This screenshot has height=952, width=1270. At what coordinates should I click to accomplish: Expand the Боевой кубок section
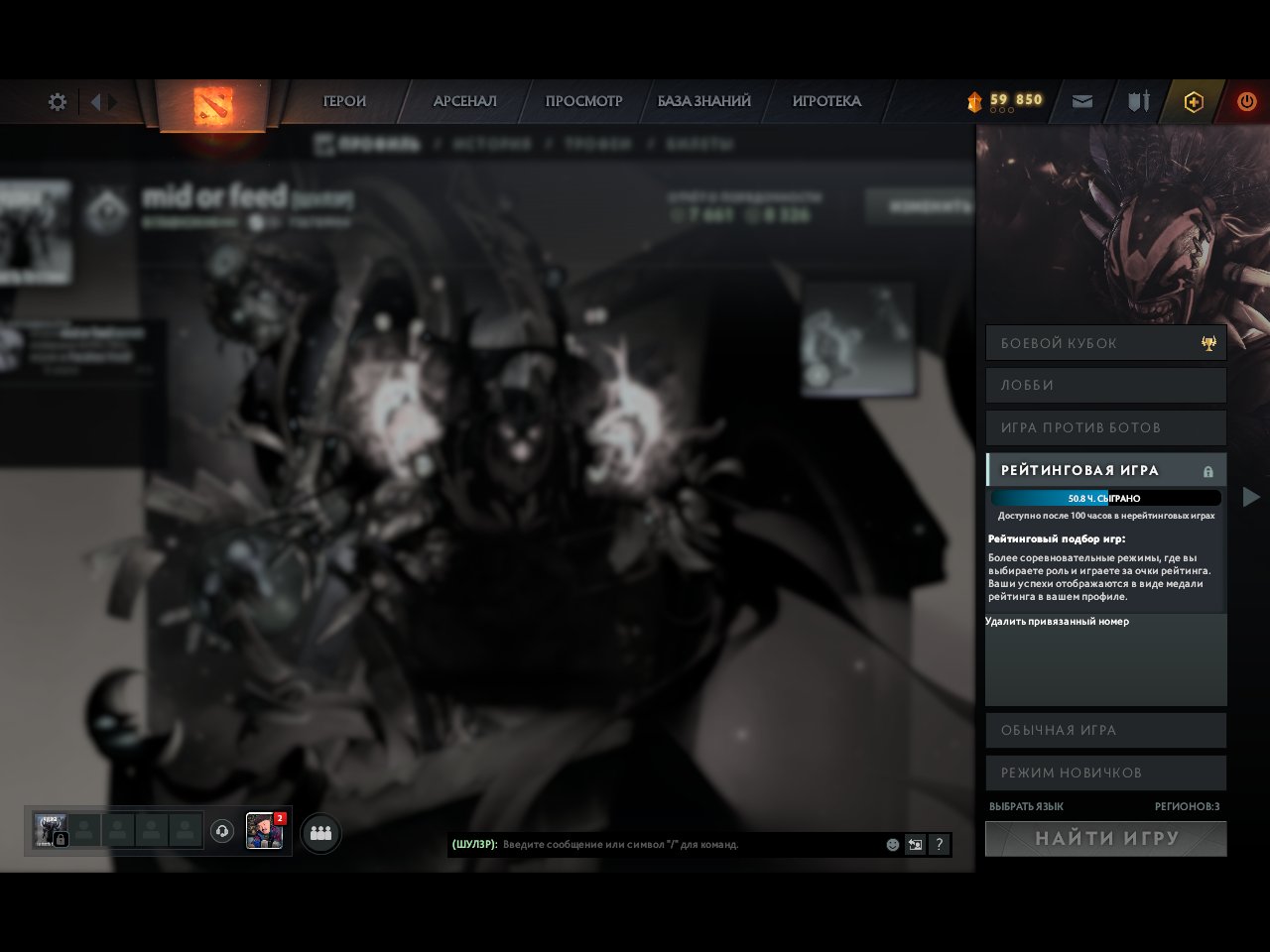click(1106, 343)
